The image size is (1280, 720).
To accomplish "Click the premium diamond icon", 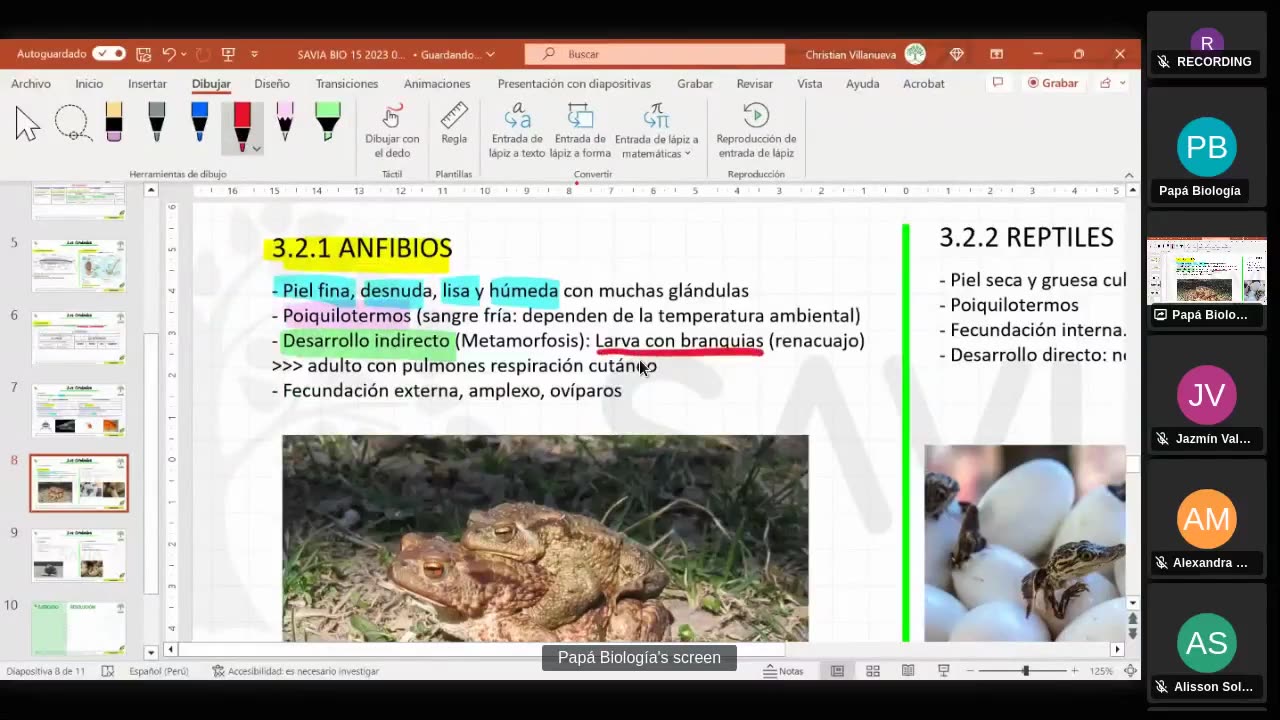I will pyautogui.click(x=957, y=54).
